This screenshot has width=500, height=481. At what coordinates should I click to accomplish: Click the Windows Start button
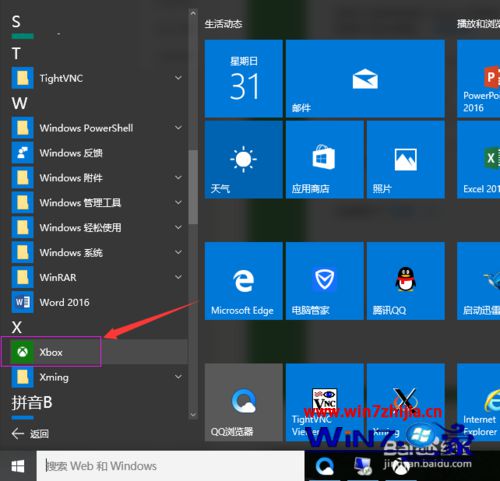click(18, 466)
